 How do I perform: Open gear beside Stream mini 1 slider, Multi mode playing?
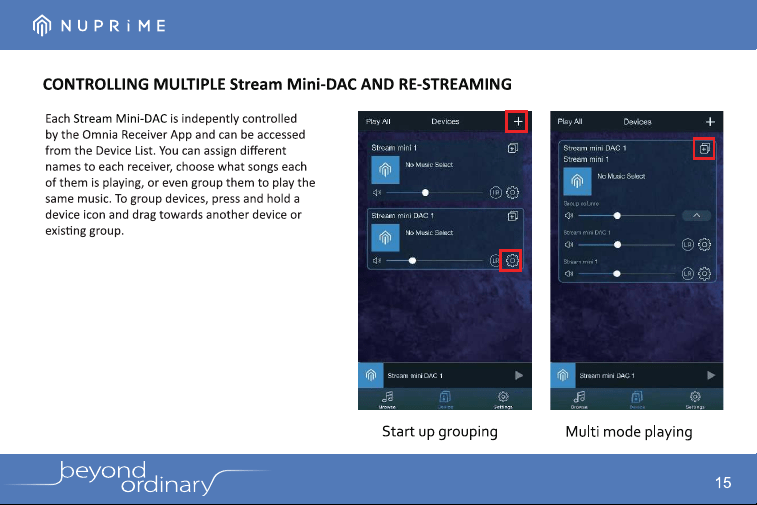pos(704,274)
